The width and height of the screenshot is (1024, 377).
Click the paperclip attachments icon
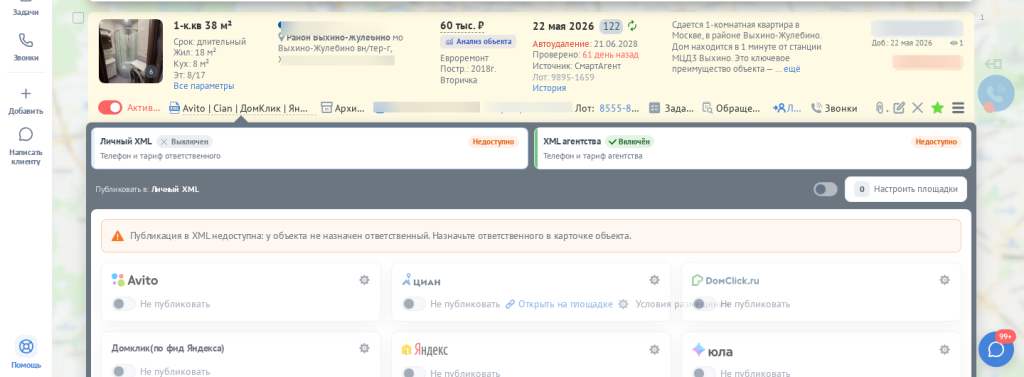pos(880,108)
